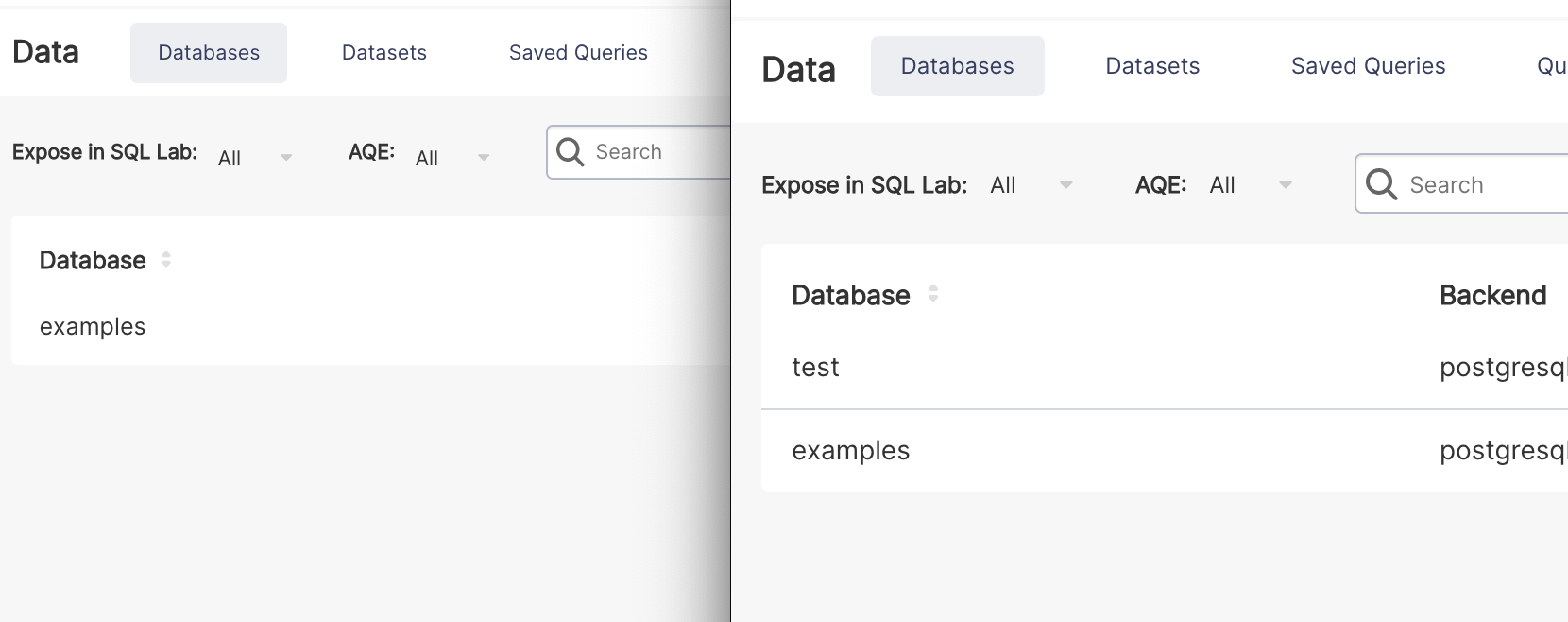Select the test database row
The width and height of the screenshot is (1568, 622).
click(x=815, y=368)
